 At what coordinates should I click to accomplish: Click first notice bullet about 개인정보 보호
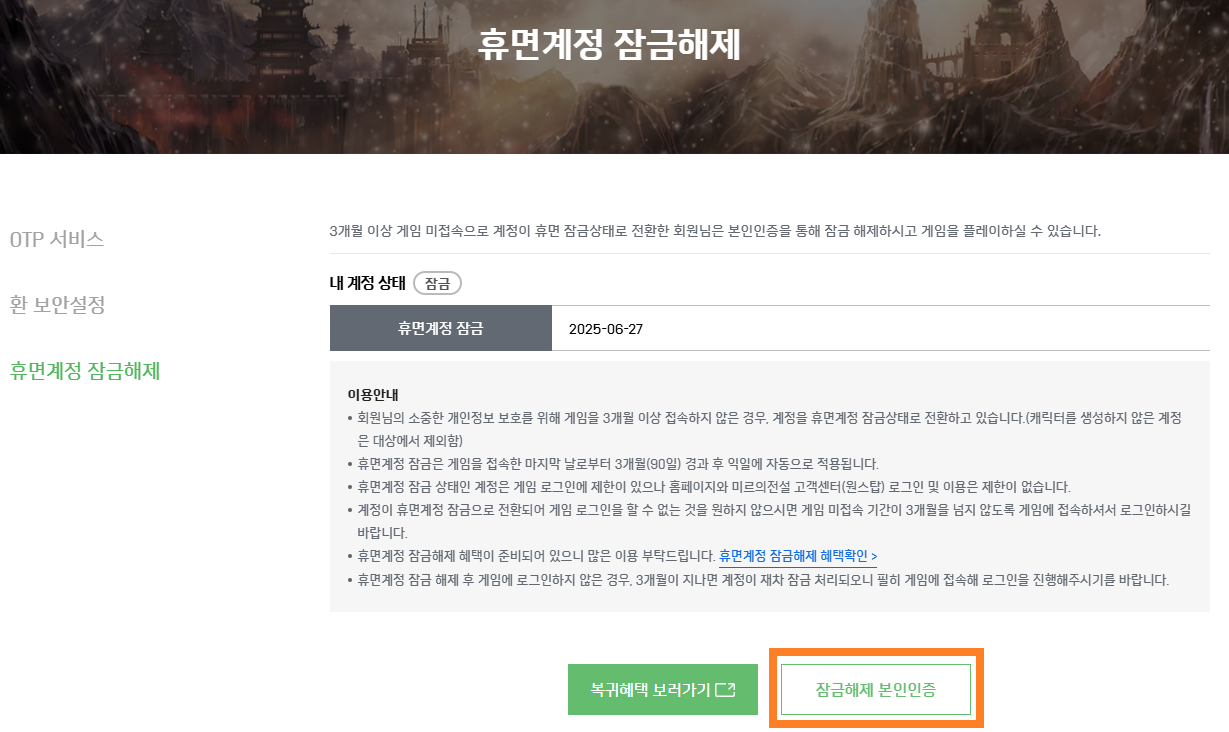[764, 429]
